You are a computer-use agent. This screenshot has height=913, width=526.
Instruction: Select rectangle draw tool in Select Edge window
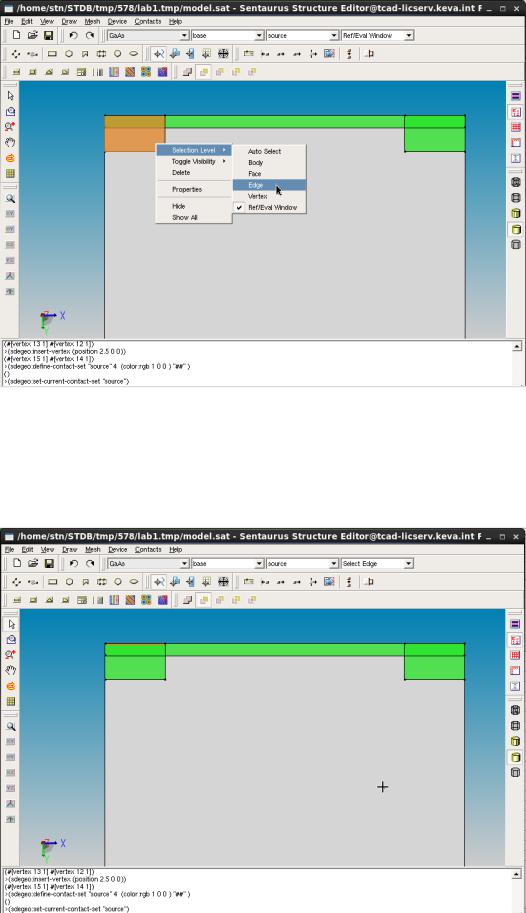(x=52, y=582)
